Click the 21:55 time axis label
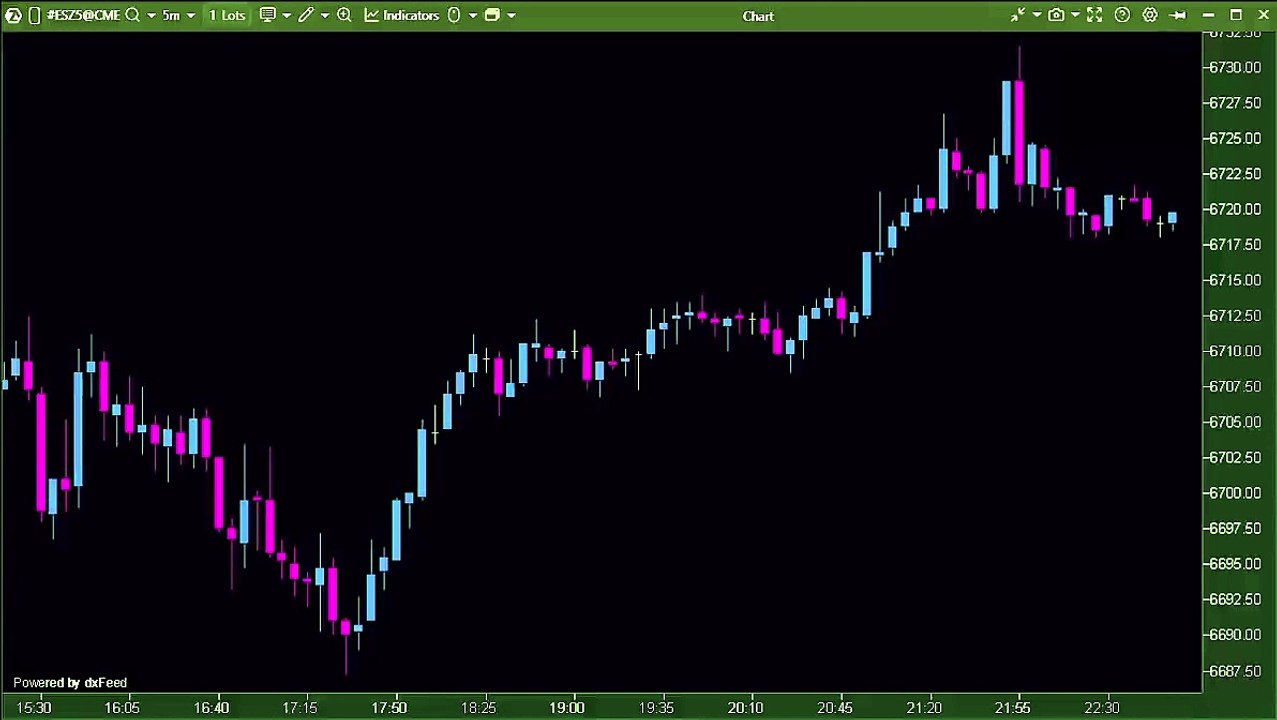Screen dimensions: 1277x720 (x=1012, y=708)
